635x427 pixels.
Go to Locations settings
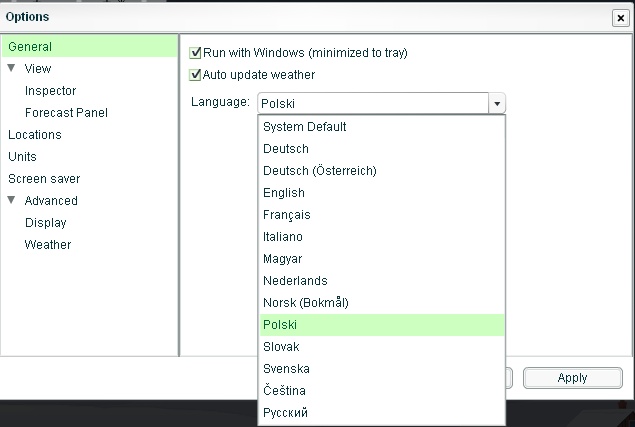click(35, 135)
